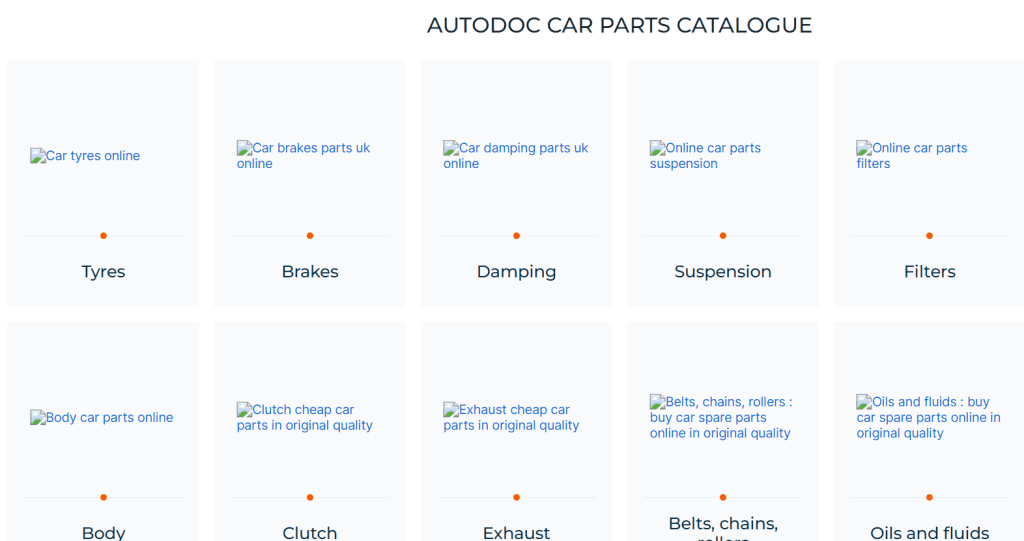Click the Belts, chains, rollers image
The height and width of the screenshot is (541, 1024).
point(720,417)
